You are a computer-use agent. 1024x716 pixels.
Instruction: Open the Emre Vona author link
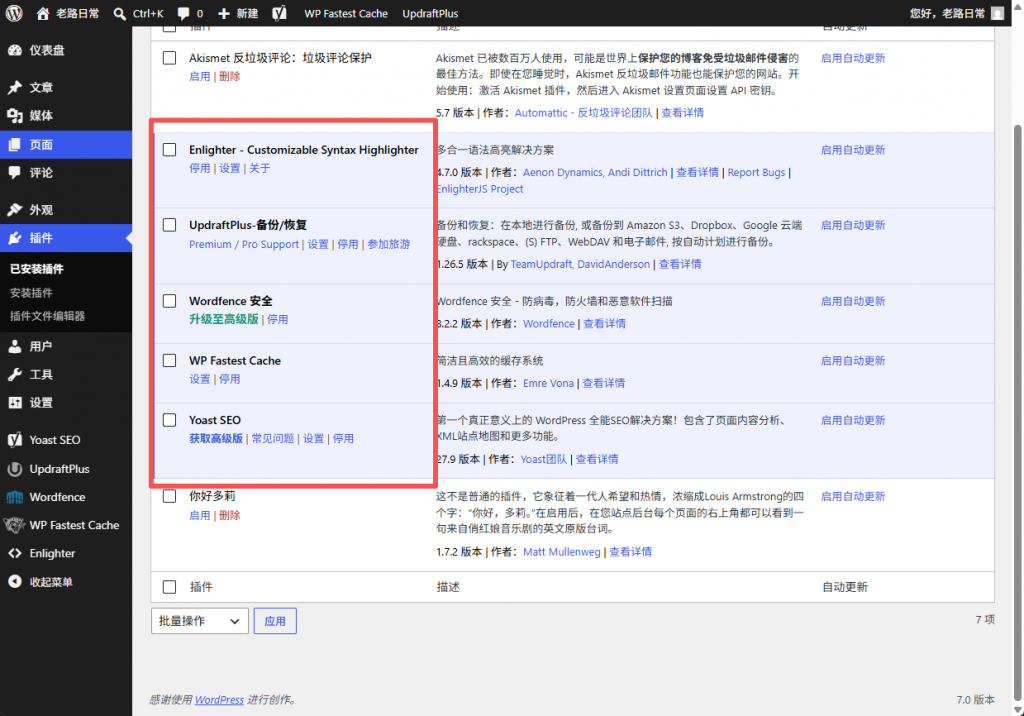point(549,383)
